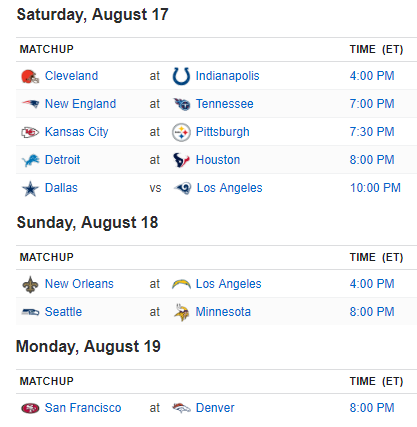Click the Indianapolis Colts horseshoe logo
417x427 pixels.
pos(181,76)
